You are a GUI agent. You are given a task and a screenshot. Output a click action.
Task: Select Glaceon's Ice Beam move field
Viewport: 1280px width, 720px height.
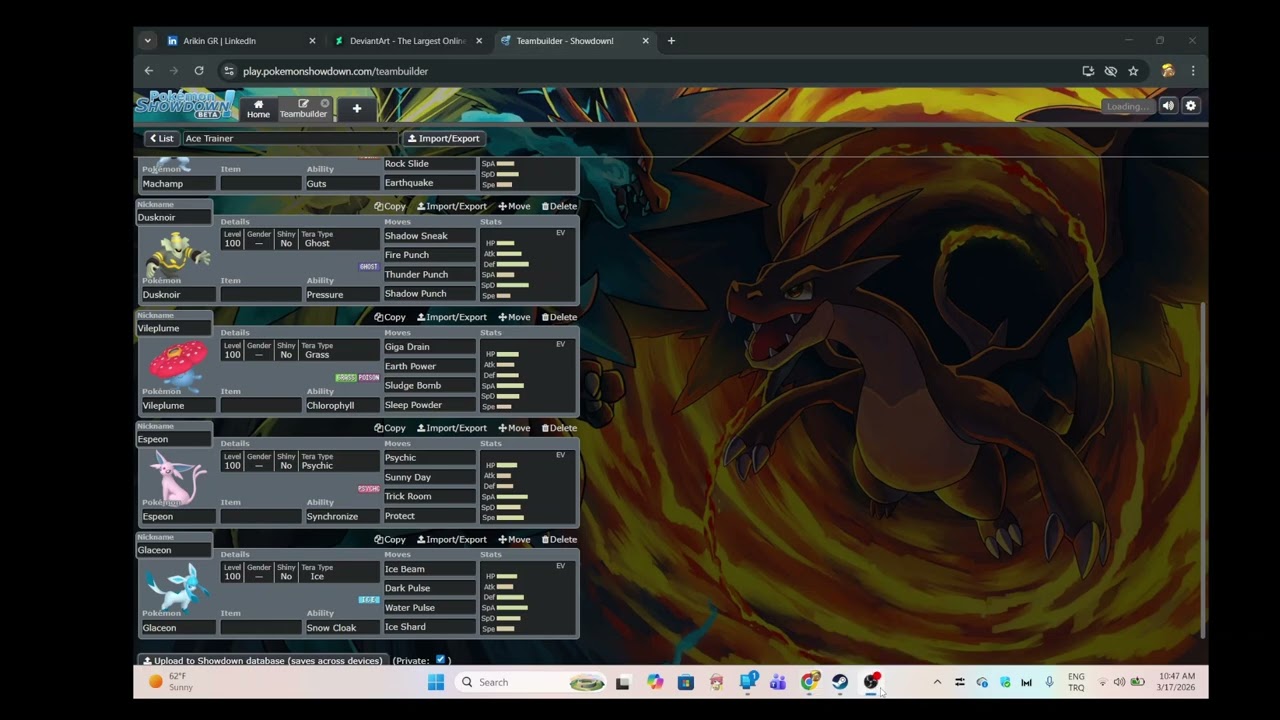click(429, 569)
